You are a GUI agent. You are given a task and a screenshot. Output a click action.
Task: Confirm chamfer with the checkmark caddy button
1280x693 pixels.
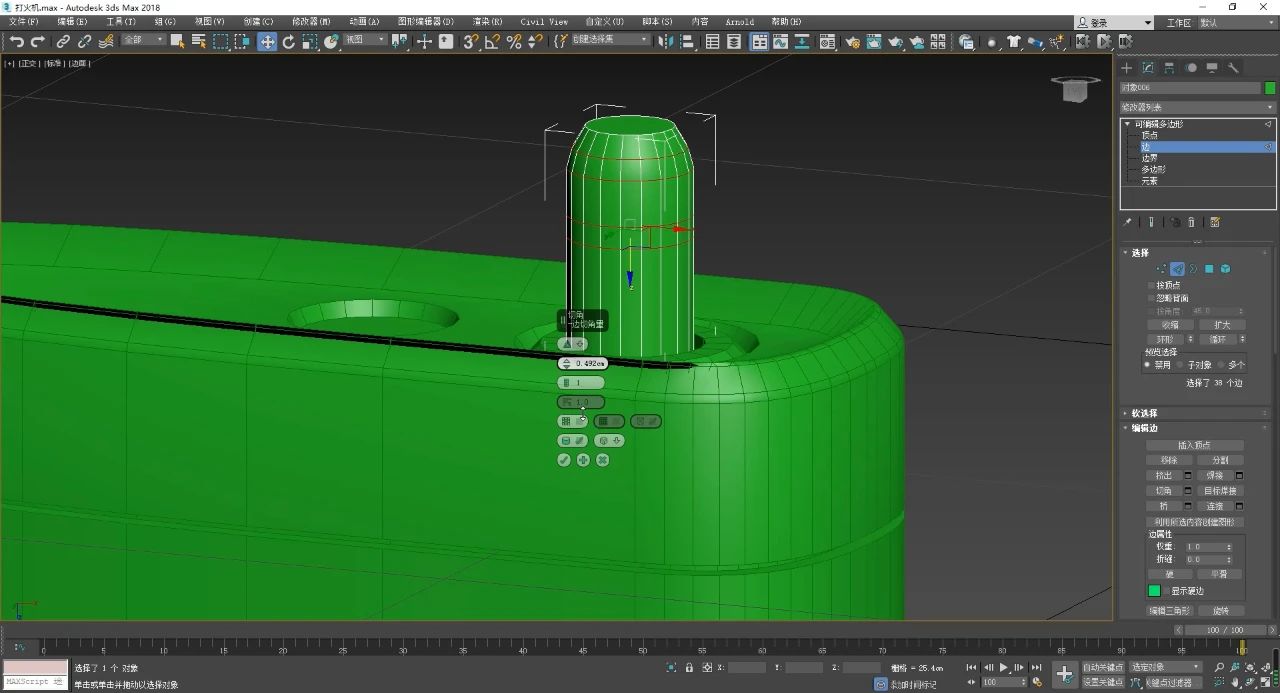point(564,460)
